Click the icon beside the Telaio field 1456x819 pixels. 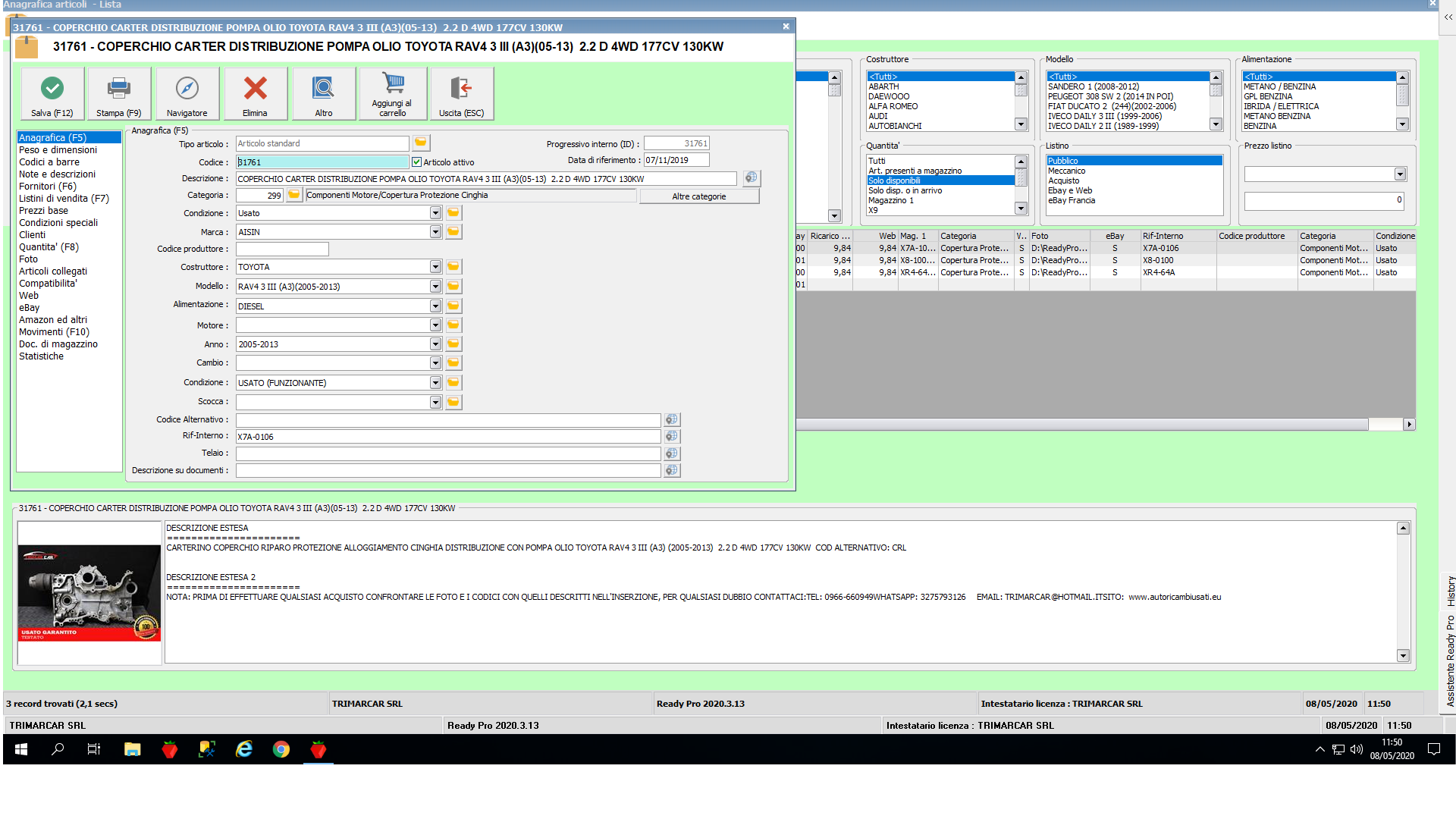672,453
